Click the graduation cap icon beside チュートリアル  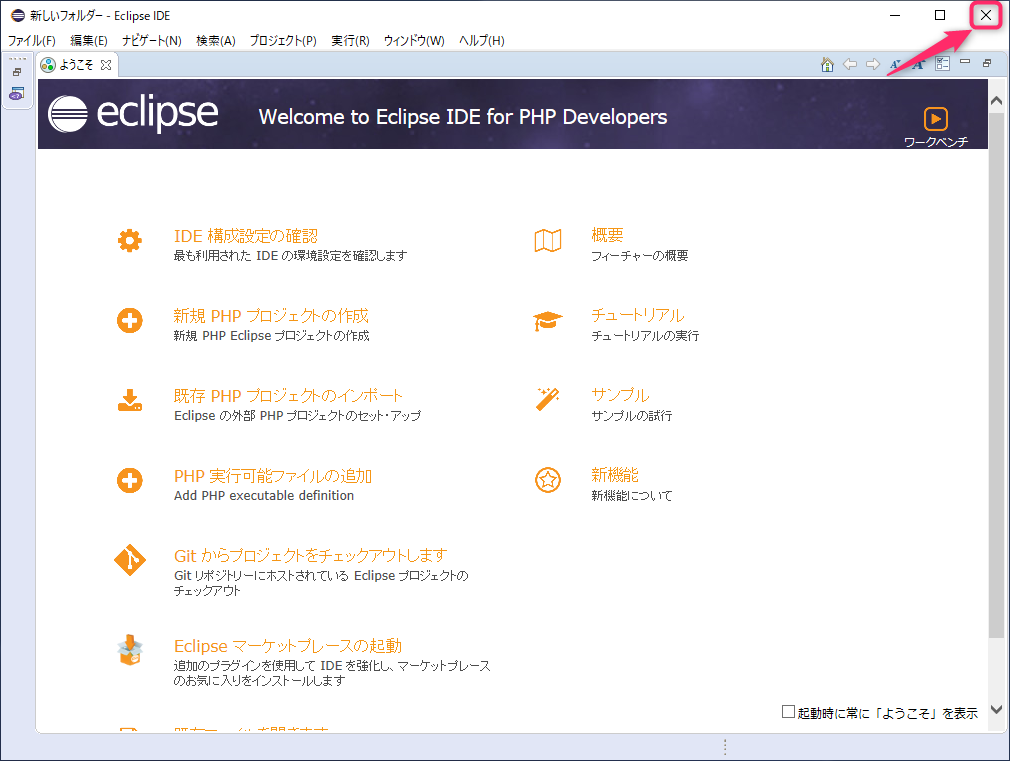(x=548, y=320)
